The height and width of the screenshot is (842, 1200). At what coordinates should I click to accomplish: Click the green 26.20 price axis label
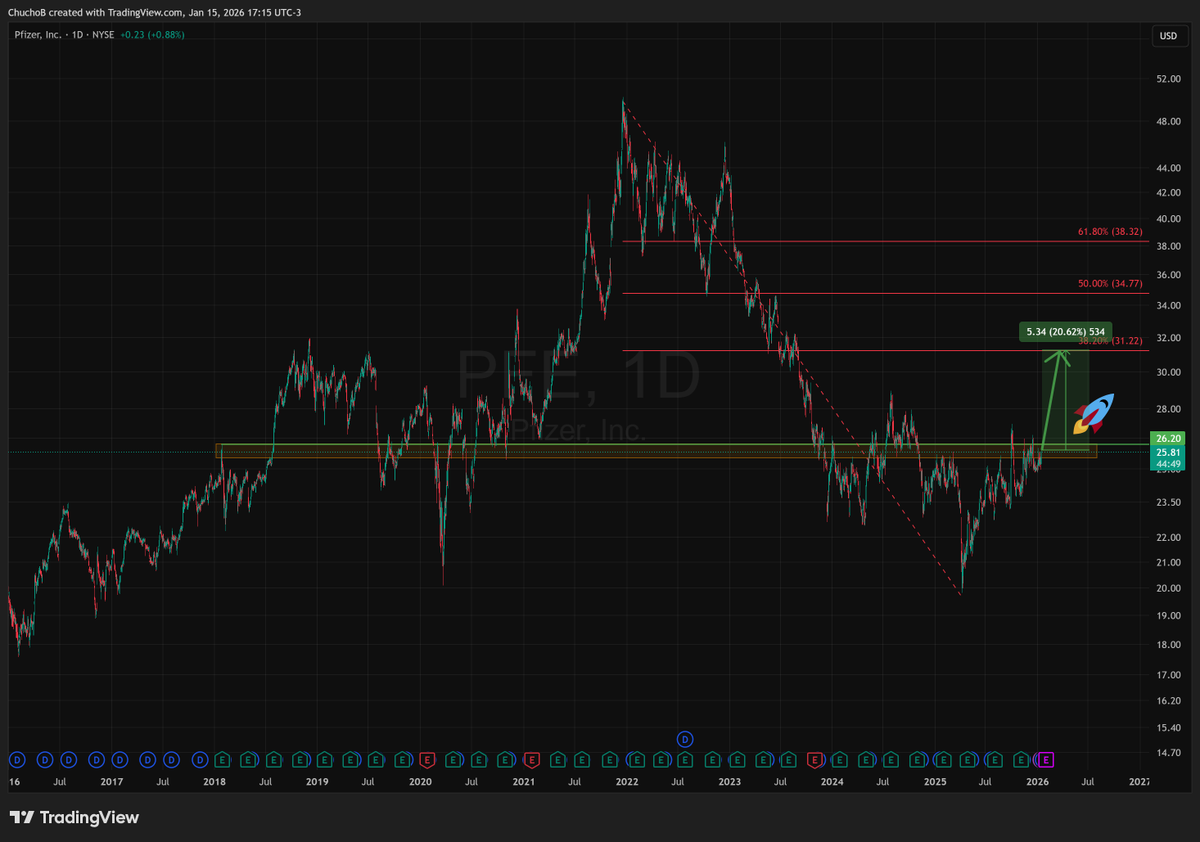(1168, 438)
